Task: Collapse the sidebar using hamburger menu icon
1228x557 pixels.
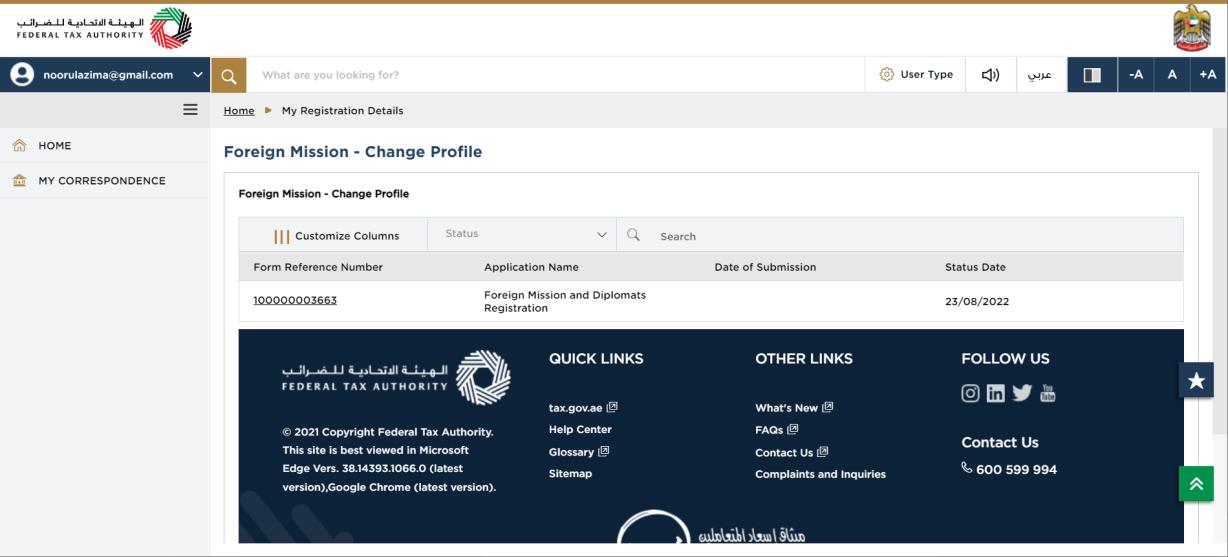Action: (x=190, y=110)
